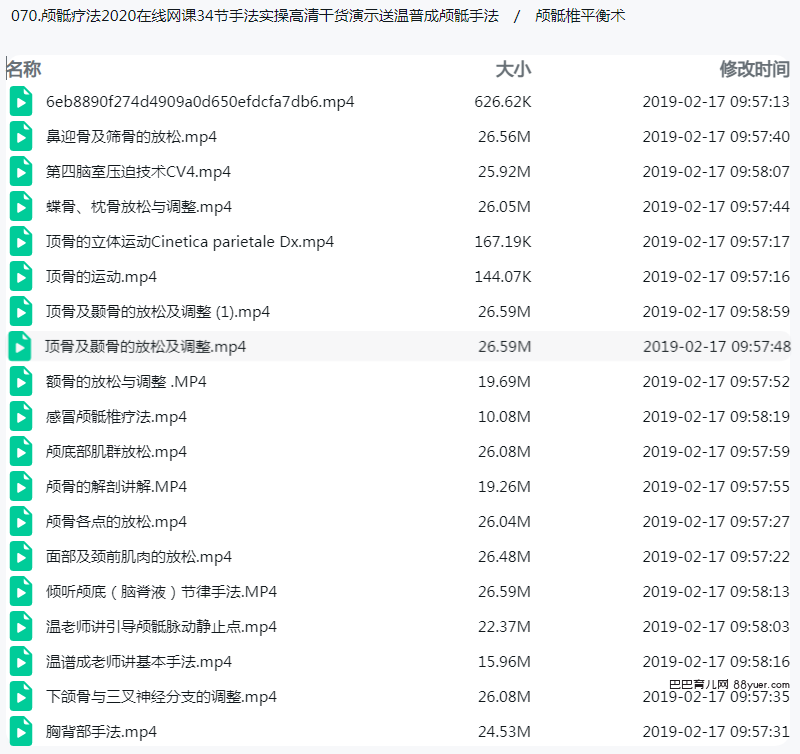Click the play icon for 面部及颈前肌肉的放松.mp4
This screenshot has width=800, height=754.
point(21,557)
